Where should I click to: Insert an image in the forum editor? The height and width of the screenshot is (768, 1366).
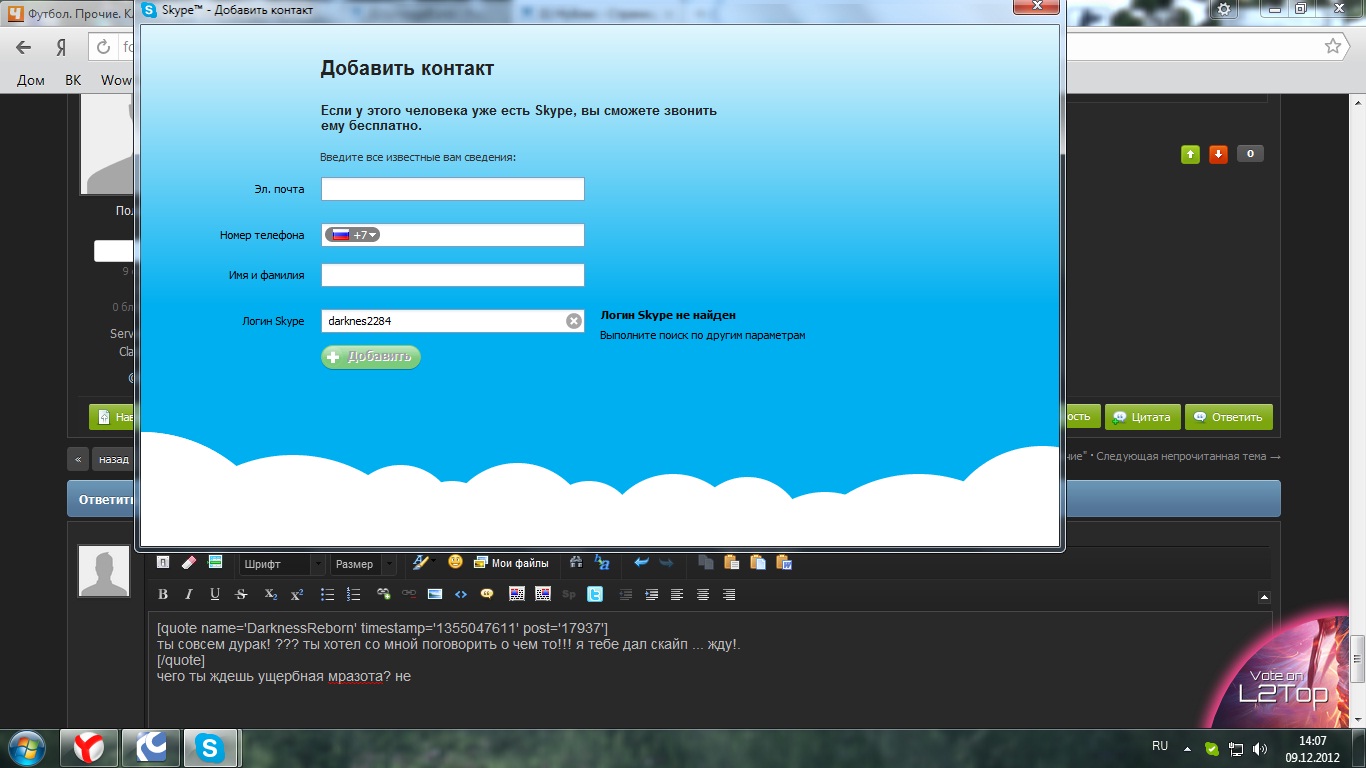coord(435,594)
